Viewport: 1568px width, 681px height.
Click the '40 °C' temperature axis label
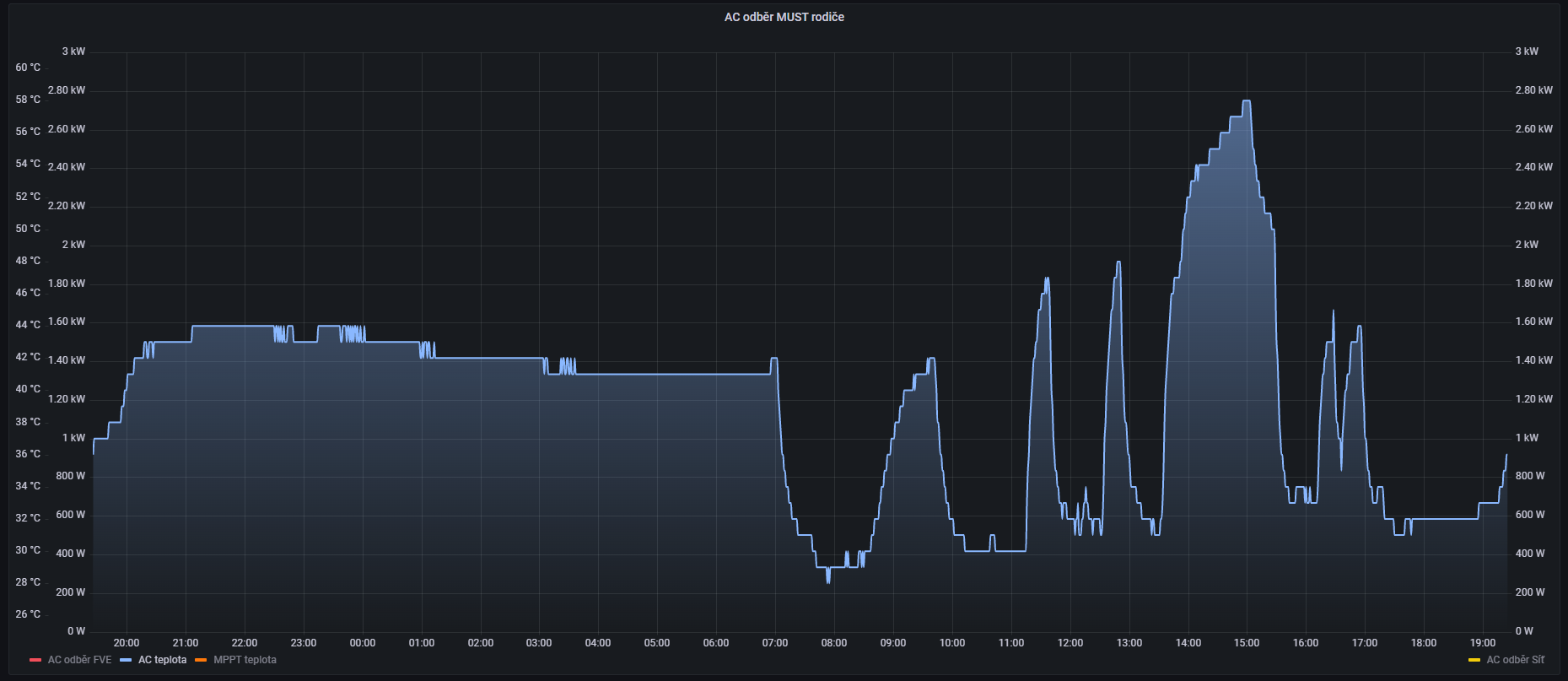28,389
